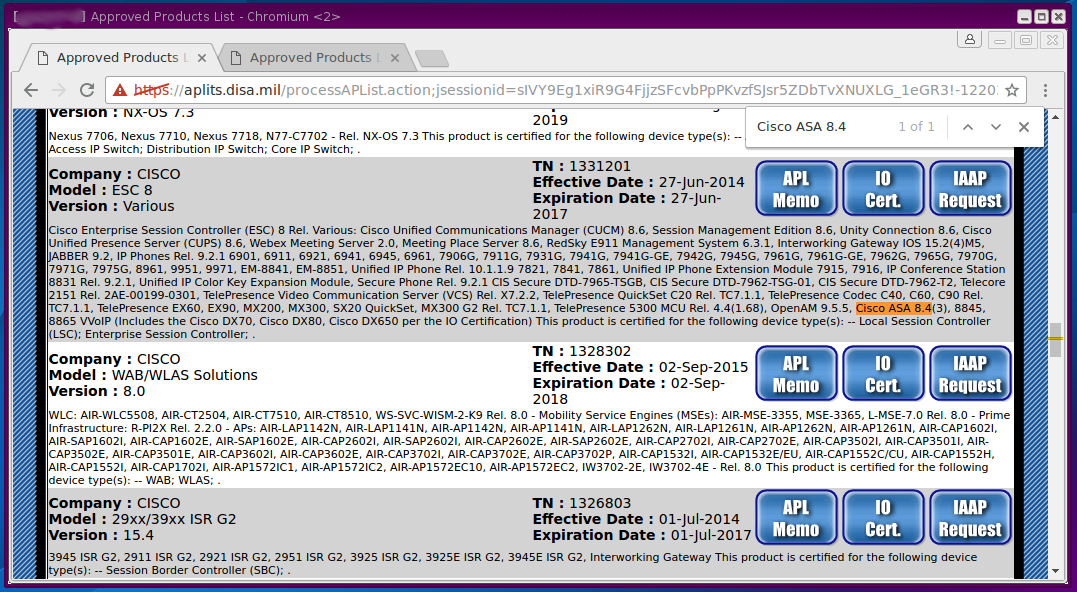Go to previous find result

click(x=967, y=127)
